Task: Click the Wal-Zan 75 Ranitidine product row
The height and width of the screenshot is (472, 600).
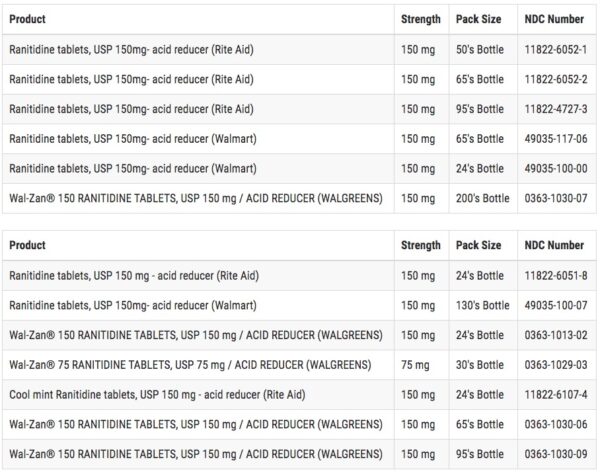Action: click(299, 365)
